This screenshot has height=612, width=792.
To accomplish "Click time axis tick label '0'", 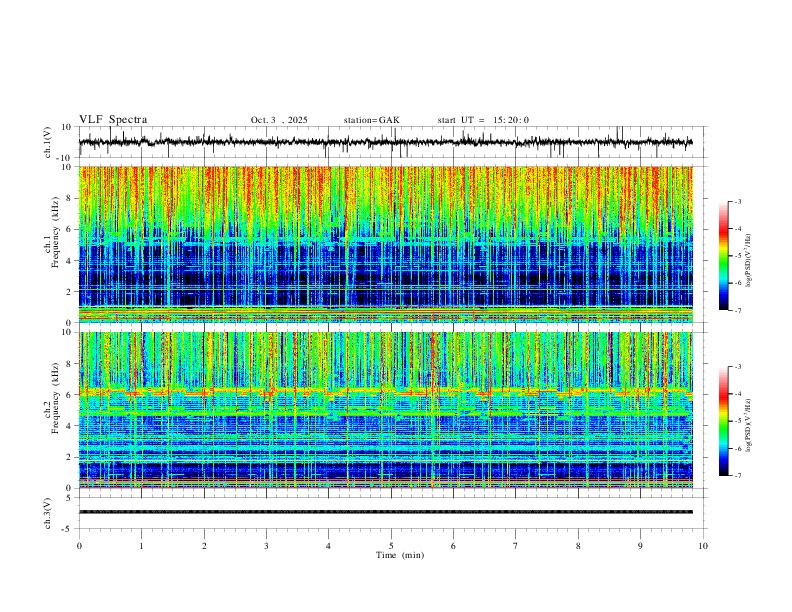I will pyautogui.click(x=79, y=546).
